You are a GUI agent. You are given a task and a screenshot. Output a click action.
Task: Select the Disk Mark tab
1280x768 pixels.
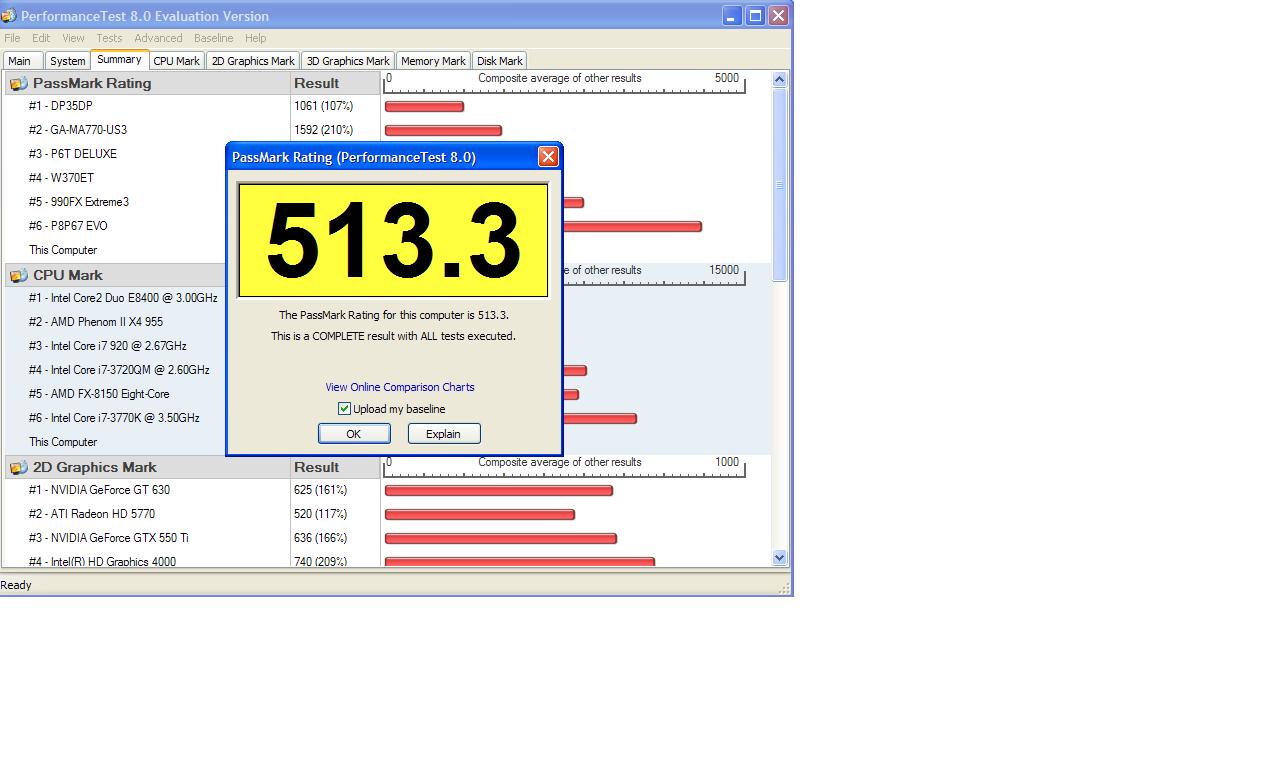pyautogui.click(x=499, y=61)
